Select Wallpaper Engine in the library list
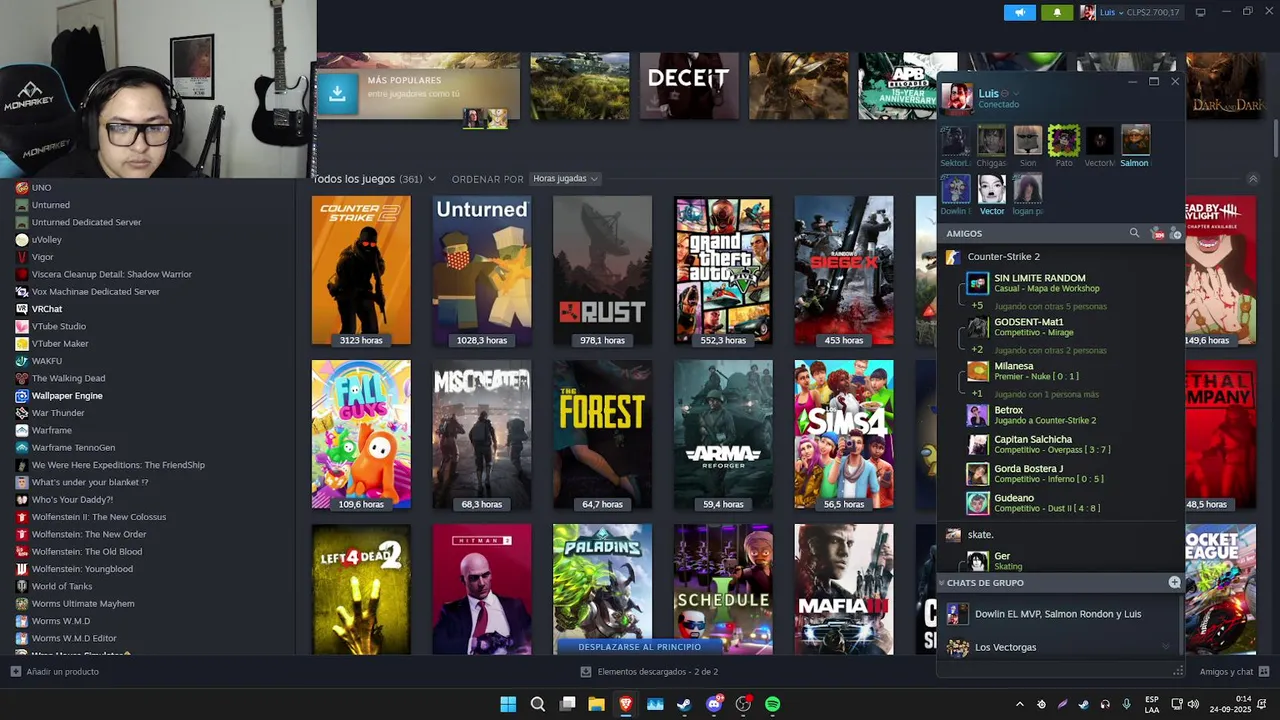1280x720 pixels. 67,396
